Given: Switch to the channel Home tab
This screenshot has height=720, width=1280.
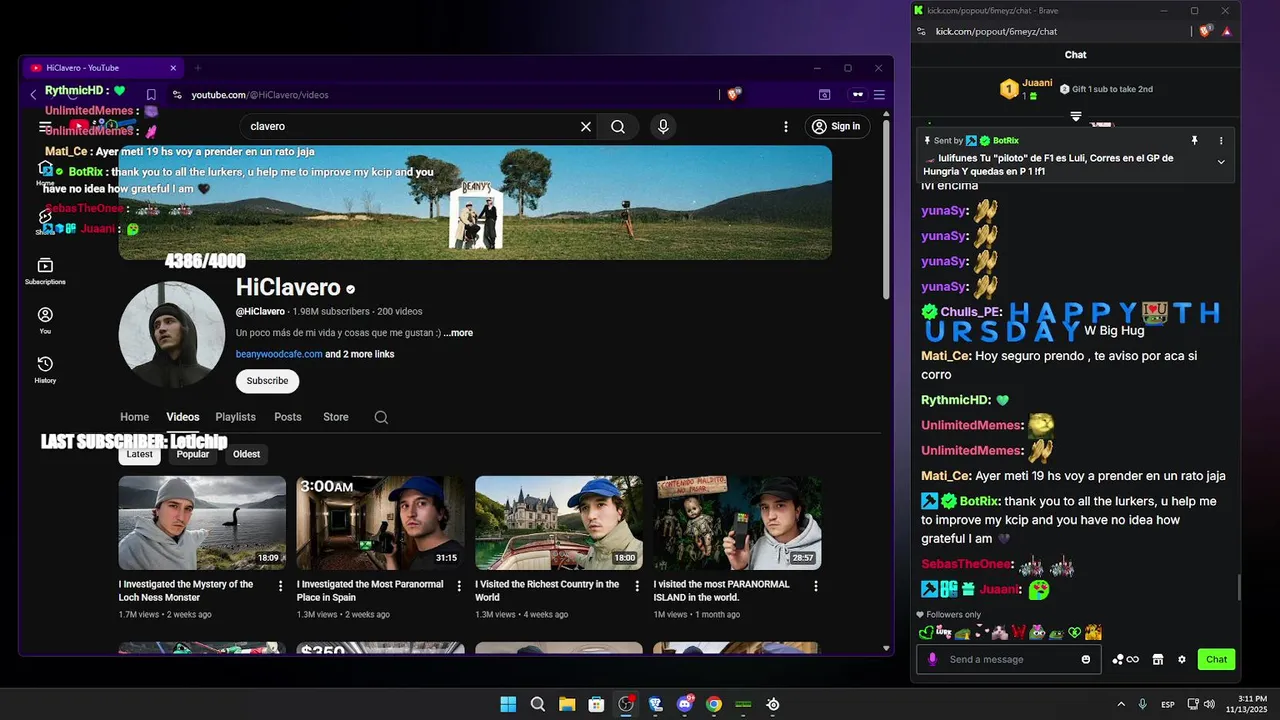Looking at the screenshot, I should click(134, 417).
